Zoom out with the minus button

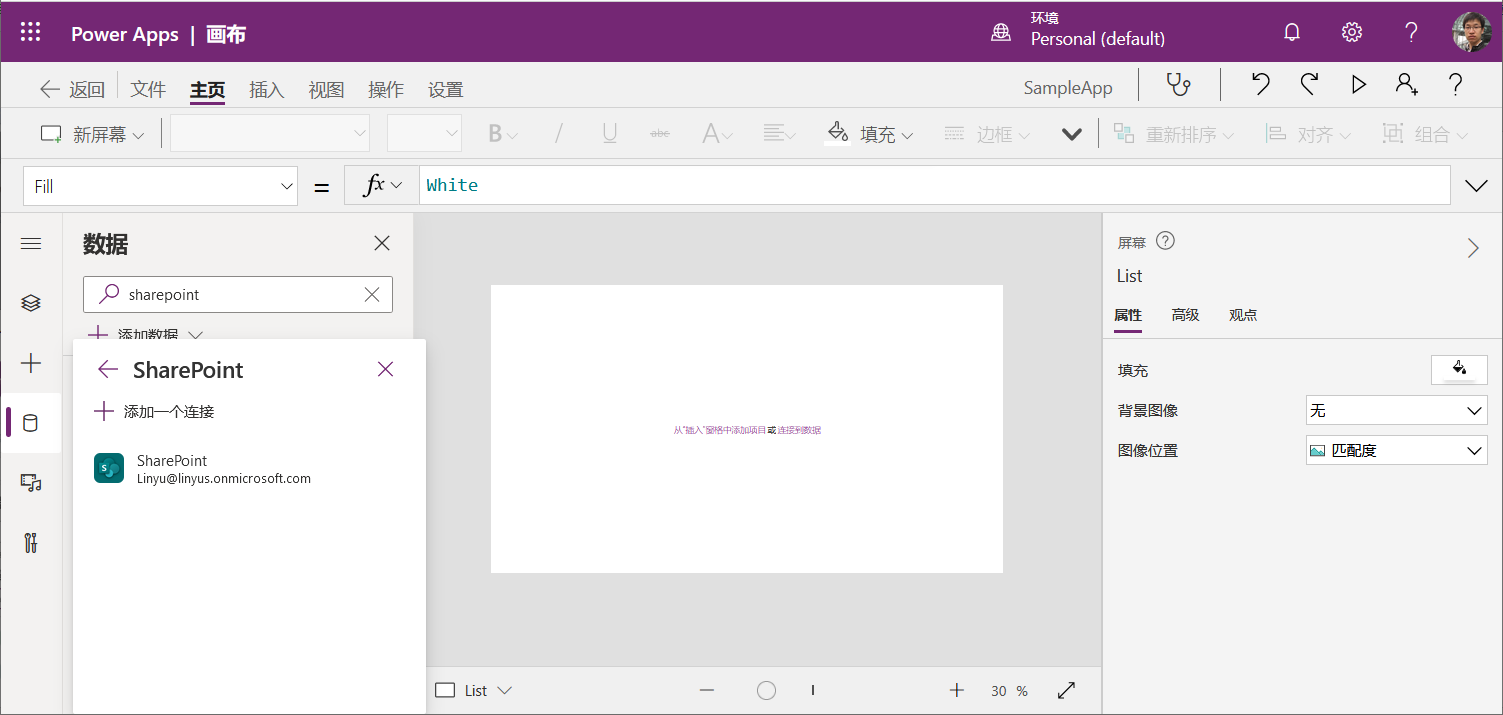[707, 690]
